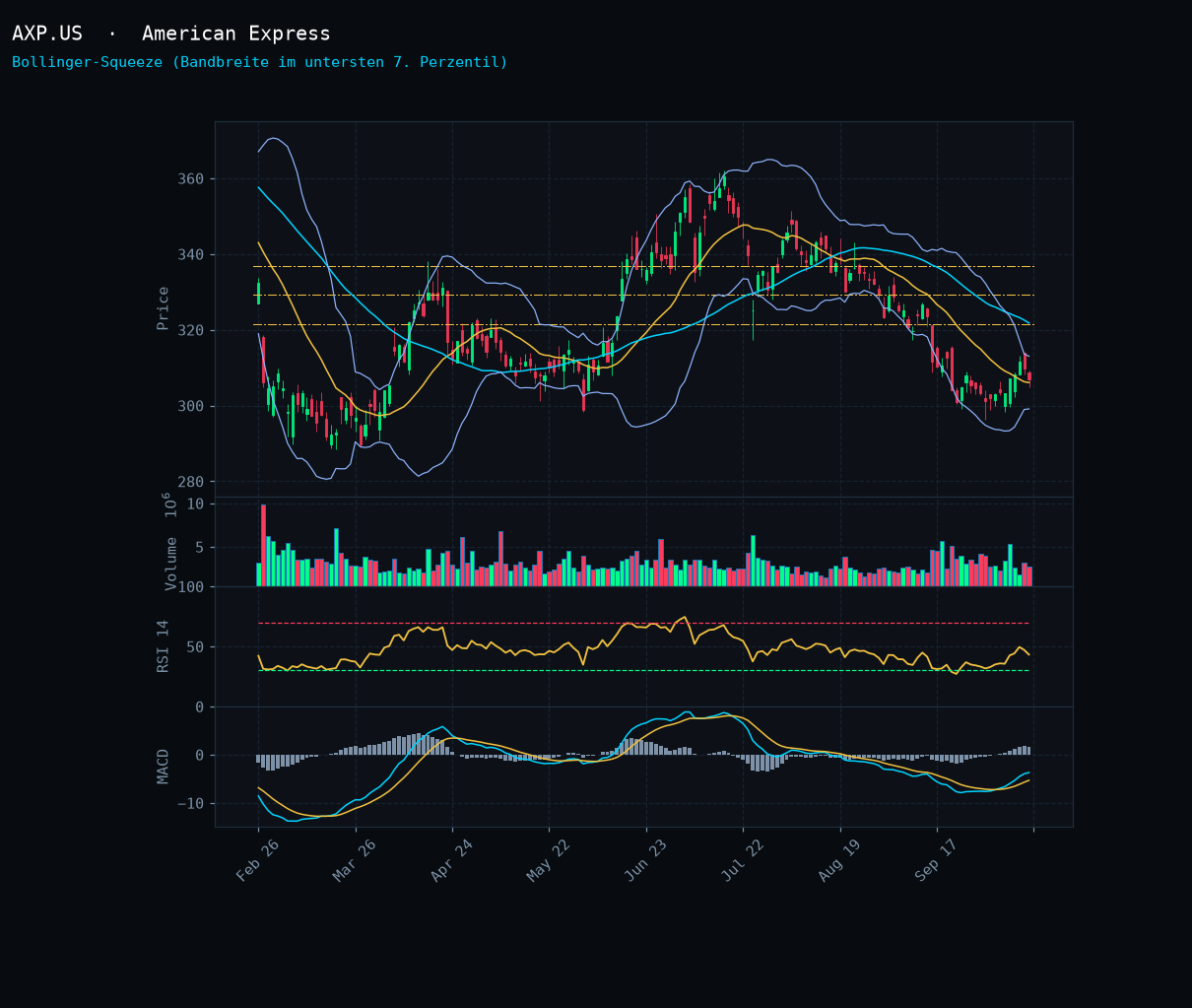Click the tallest red volume bar

click(x=263, y=546)
